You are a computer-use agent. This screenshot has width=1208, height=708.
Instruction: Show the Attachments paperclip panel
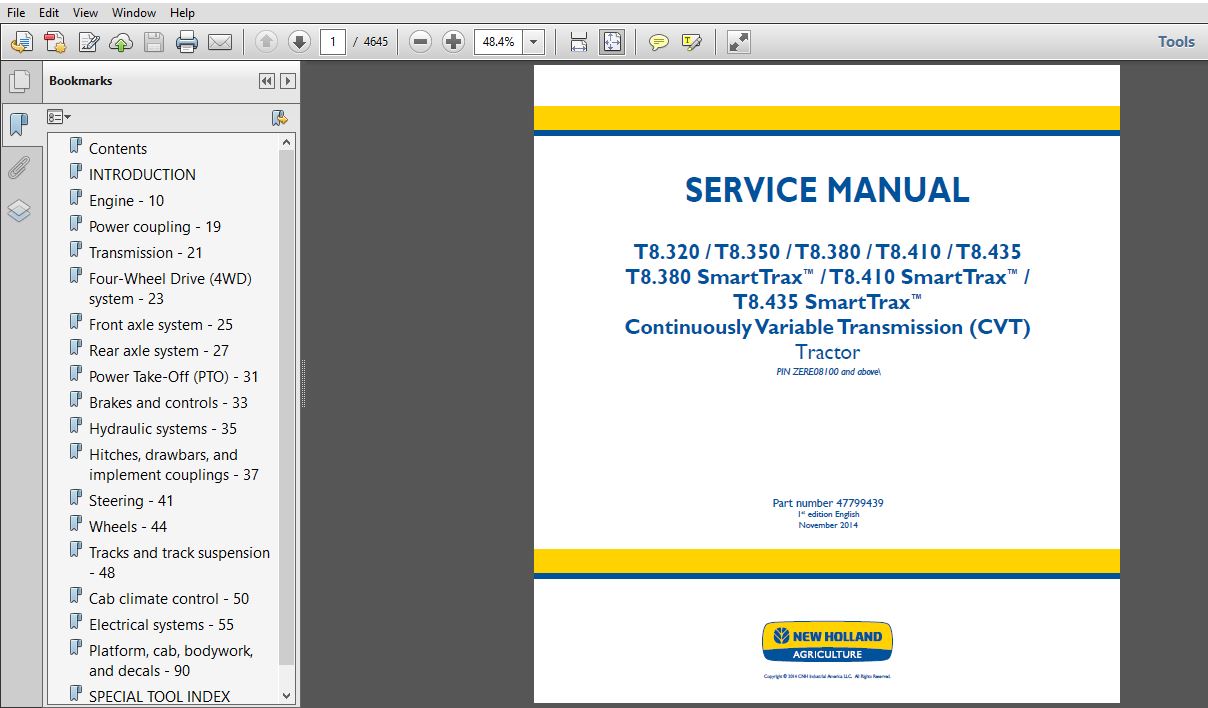(x=19, y=167)
